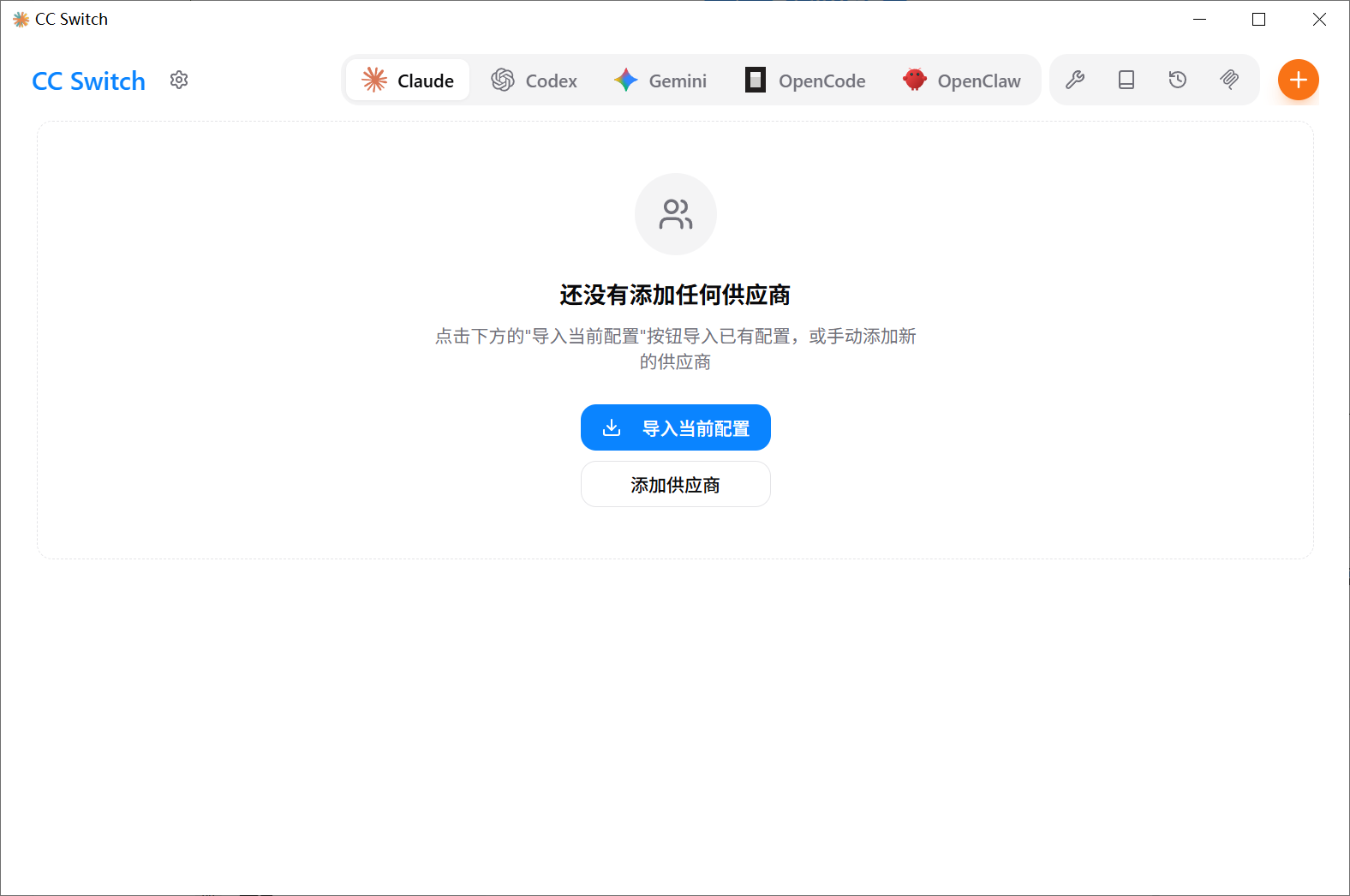
Task: Click the 添加供应商 button
Action: [x=675, y=485]
